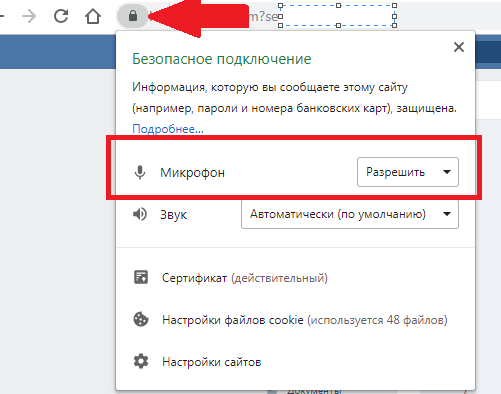Click the address bar URL text
This screenshot has width=501, height=394.
point(263,16)
